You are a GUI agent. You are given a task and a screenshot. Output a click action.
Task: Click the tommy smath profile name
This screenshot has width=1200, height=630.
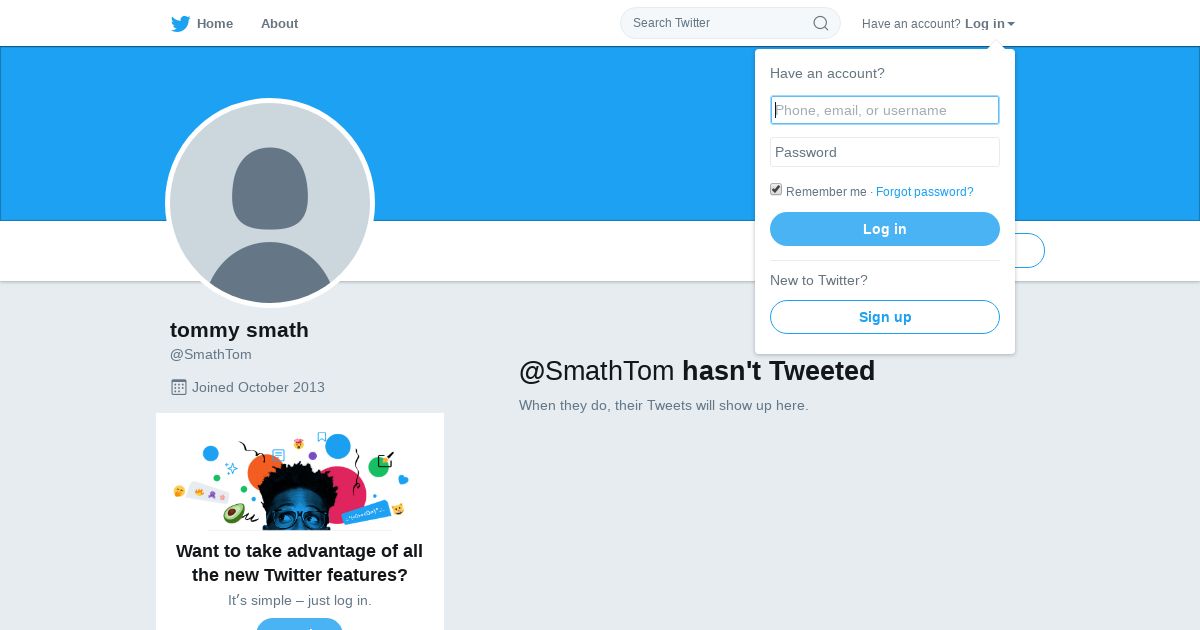[239, 330]
